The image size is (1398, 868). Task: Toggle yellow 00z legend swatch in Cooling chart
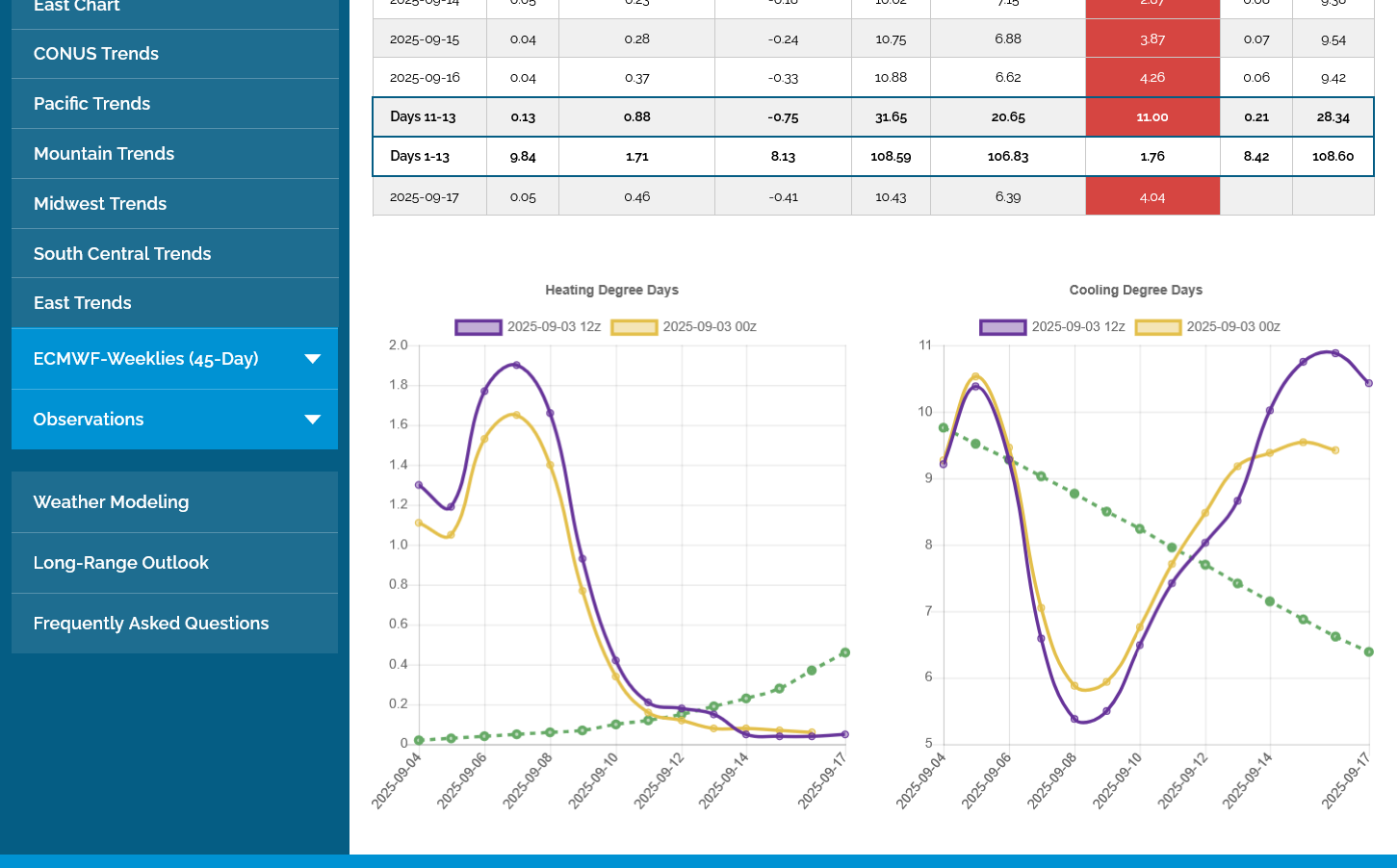pyautogui.click(x=1157, y=327)
